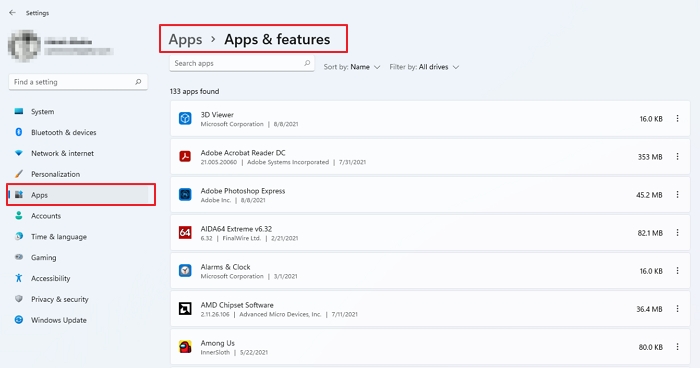Click the Privacy shield icon
This screenshot has width=700, height=368.
(19, 299)
